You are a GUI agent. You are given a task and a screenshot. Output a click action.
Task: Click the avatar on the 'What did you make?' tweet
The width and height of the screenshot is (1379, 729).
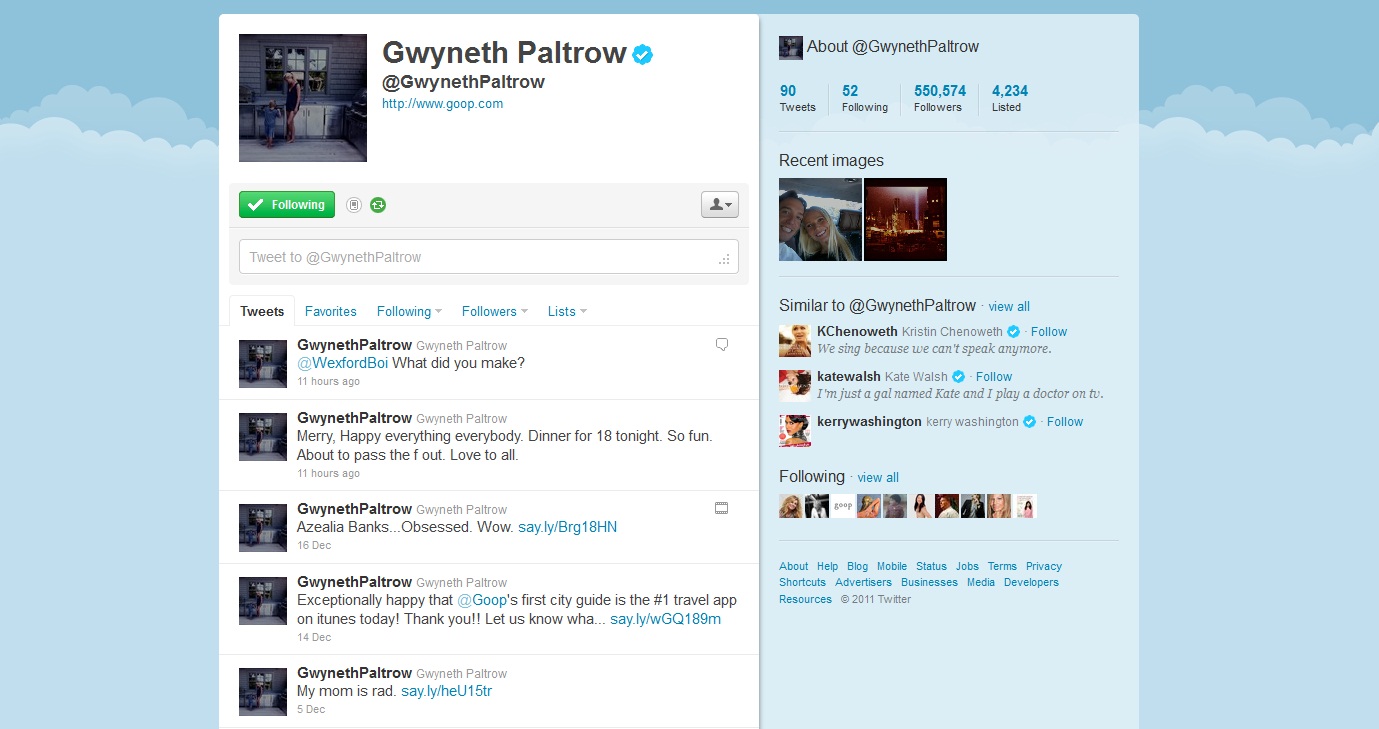point(263,364)
